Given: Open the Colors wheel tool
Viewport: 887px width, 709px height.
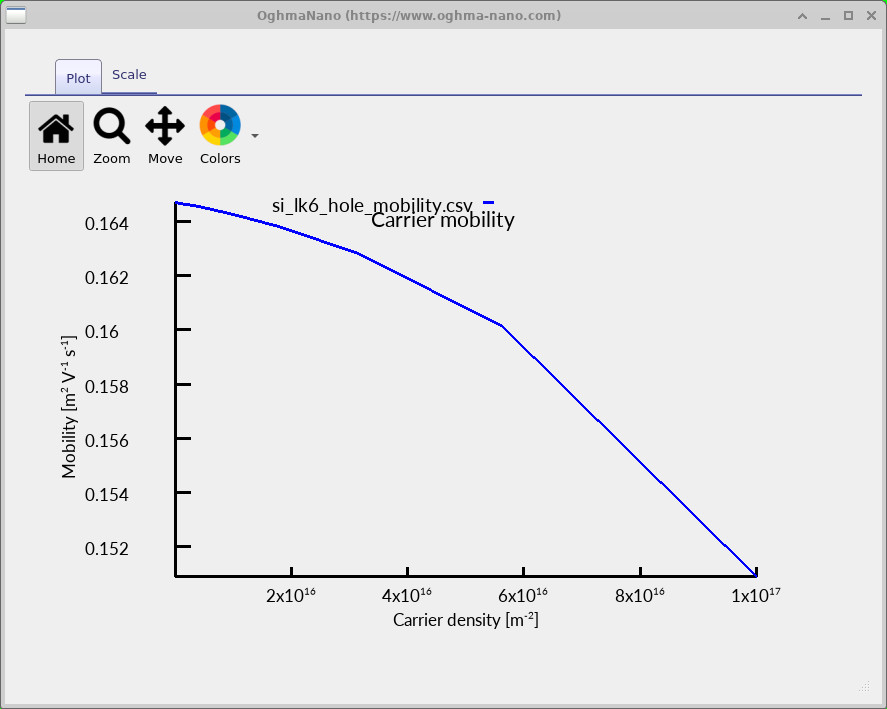Looking at the screenshot, I should point(220,136).
